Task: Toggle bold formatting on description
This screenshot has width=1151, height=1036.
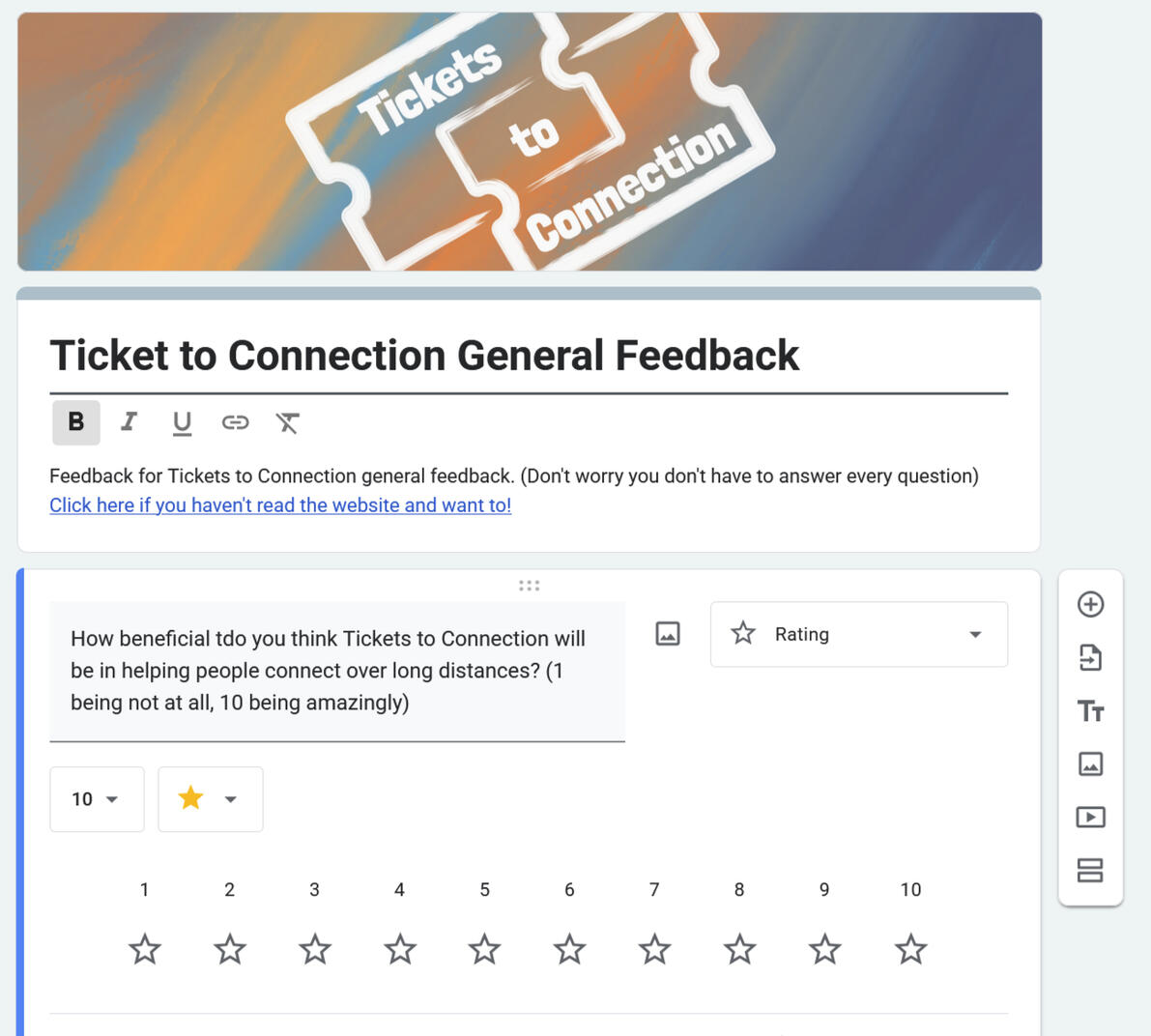Action: pyautogui.click(x=76, y=422)
